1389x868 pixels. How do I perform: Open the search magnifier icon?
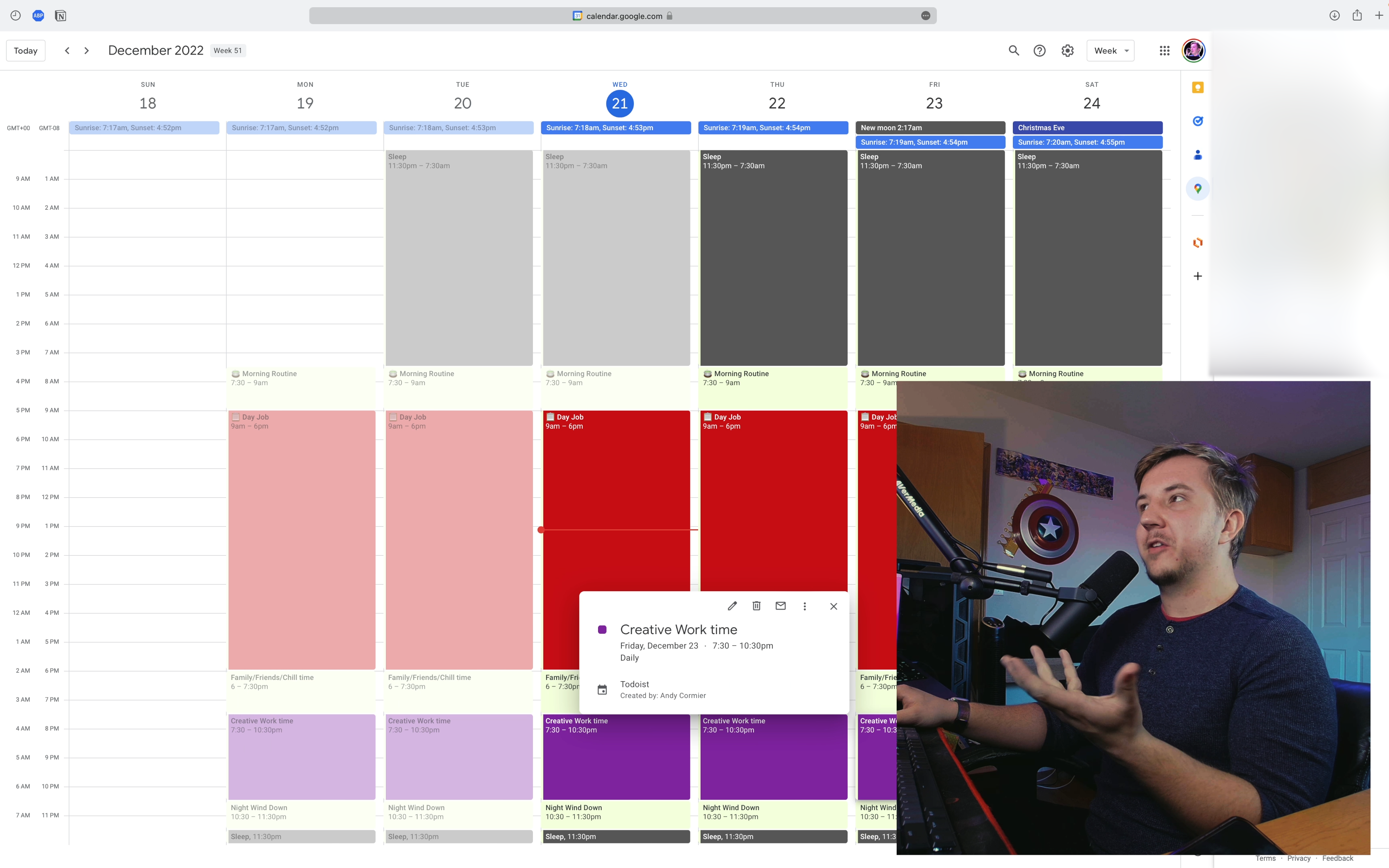point(1014,51)
